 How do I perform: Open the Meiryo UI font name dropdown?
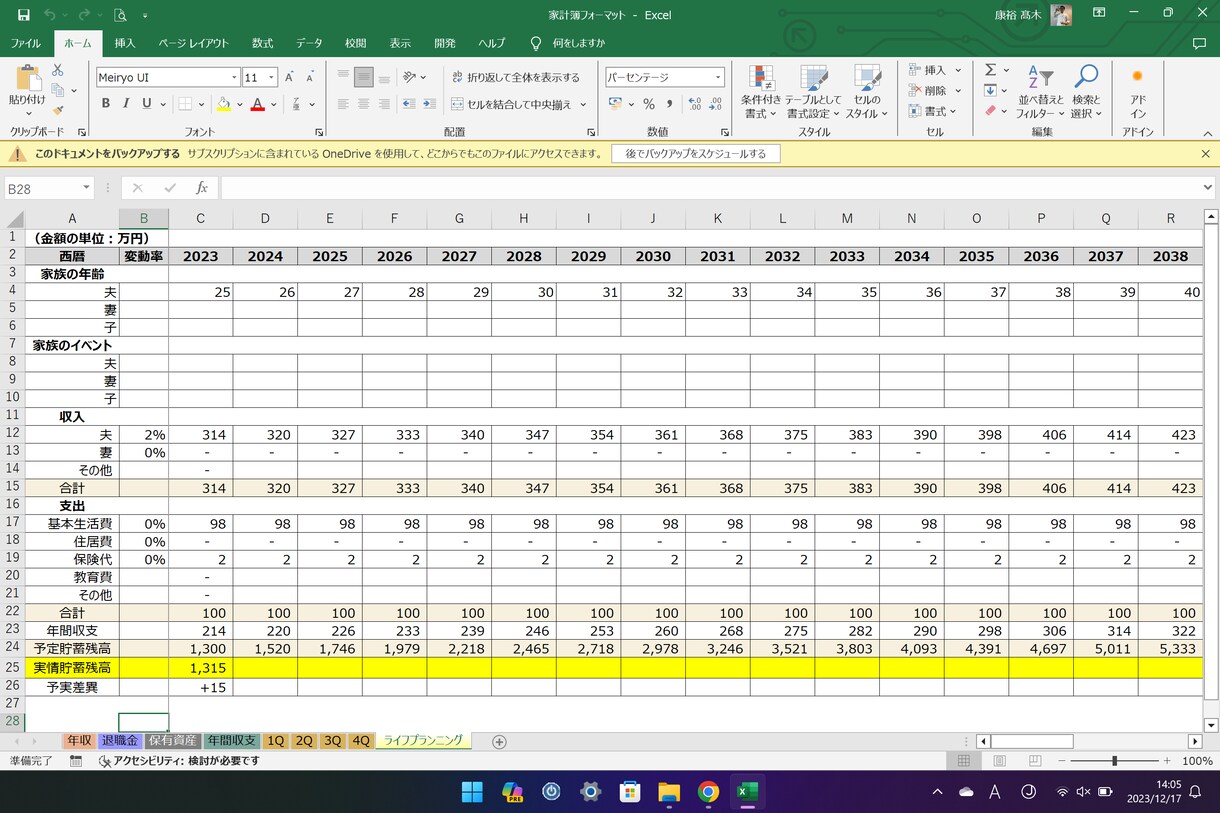234,78
